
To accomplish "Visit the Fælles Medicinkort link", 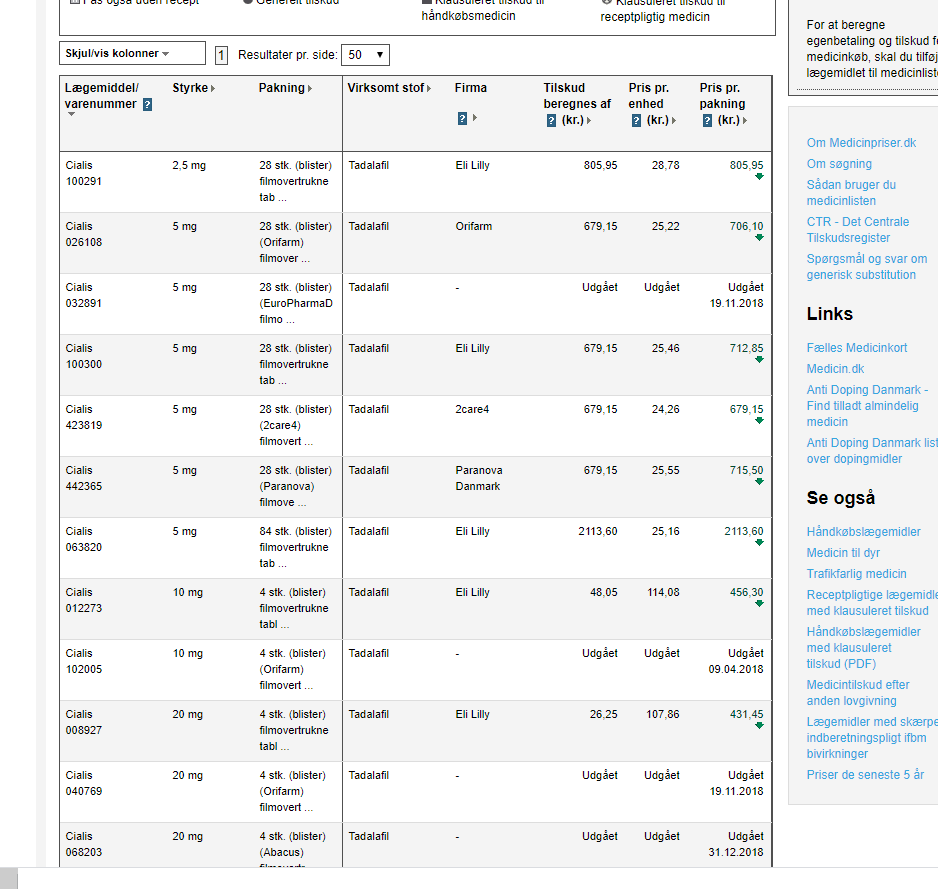I will pyautogui.click(x=857, y=348).
